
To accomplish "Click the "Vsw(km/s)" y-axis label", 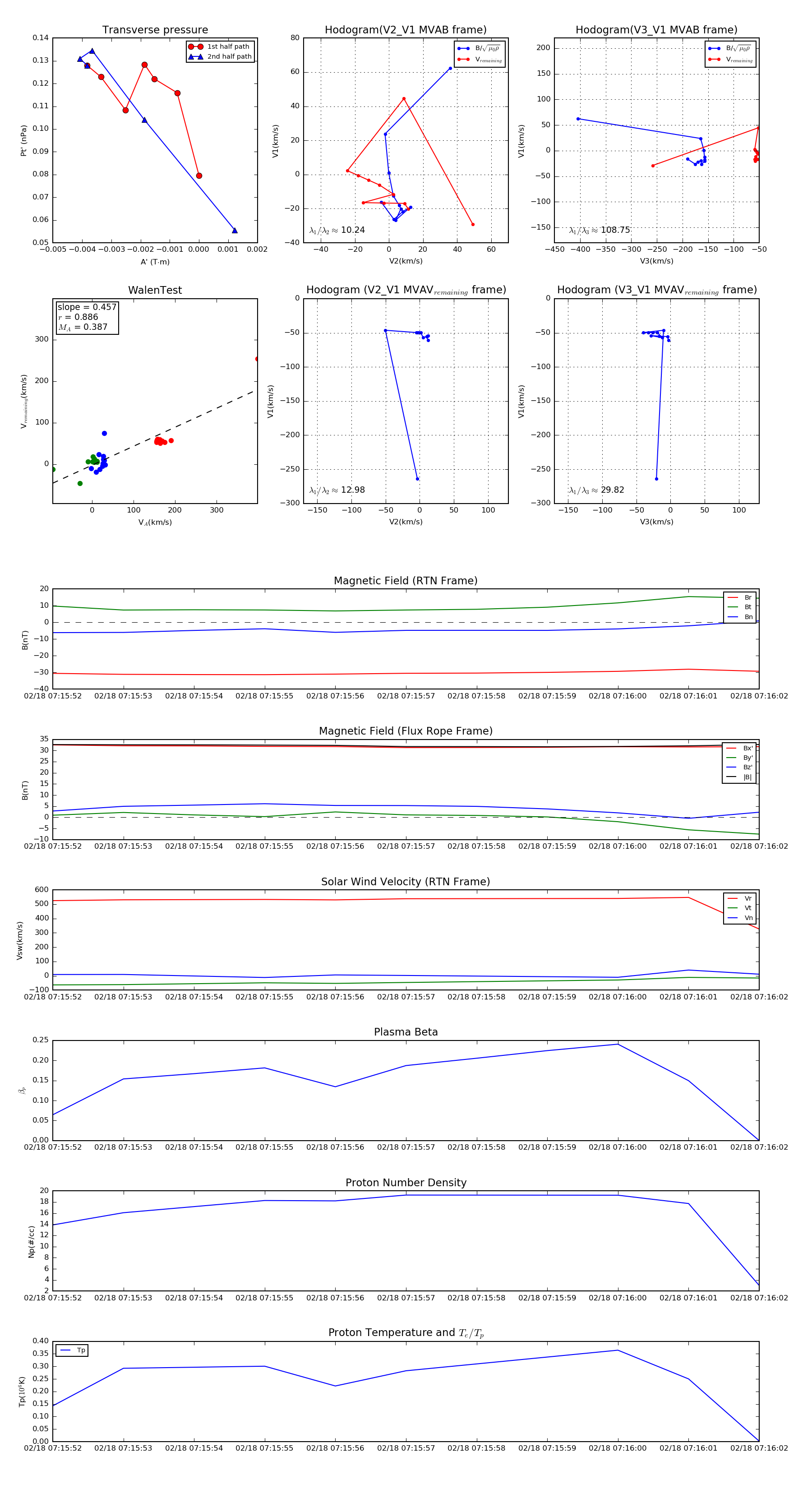I will [20, 940].
